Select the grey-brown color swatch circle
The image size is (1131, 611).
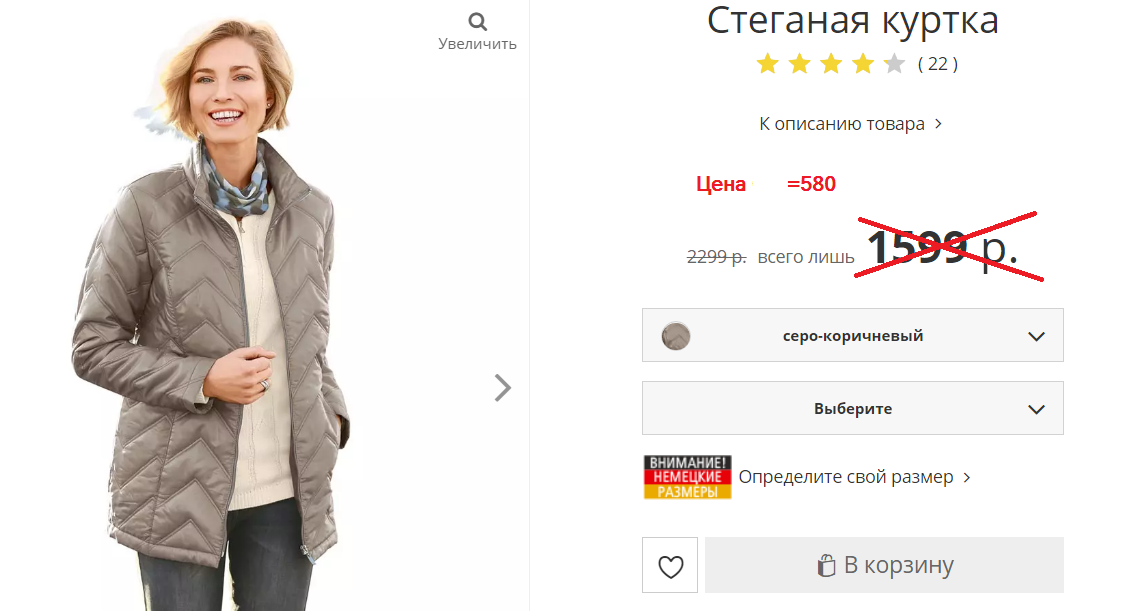[676, 336]
